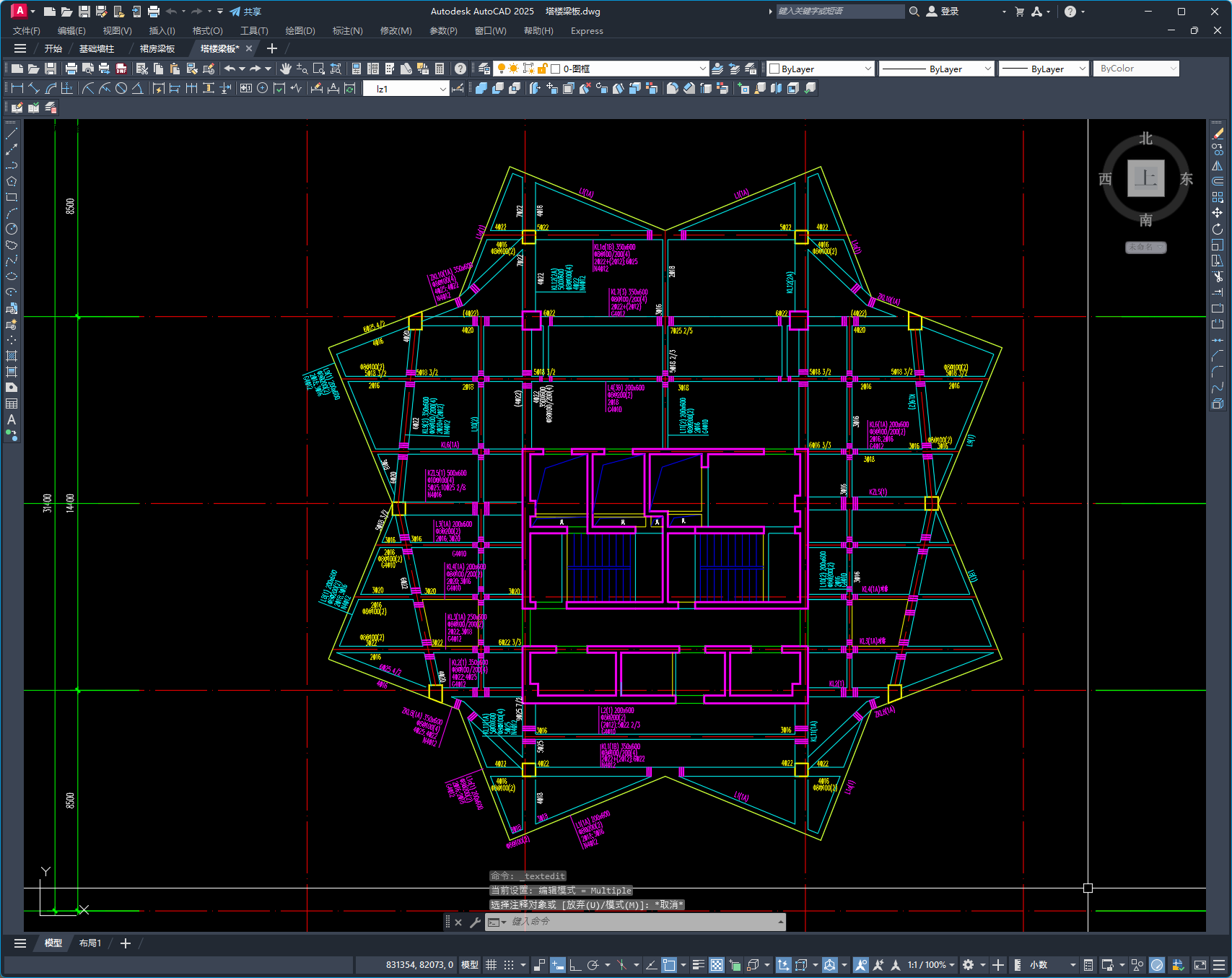Open the QuickCalc calculator
This screenshot has height=978, width=1232.
[440, 69]
